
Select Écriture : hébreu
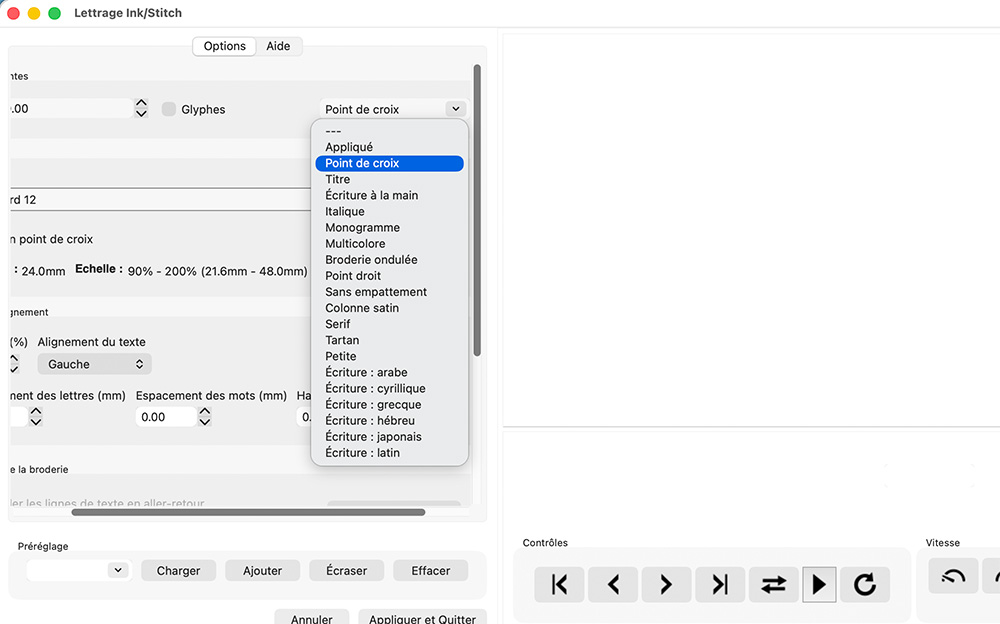click(x=390, y=420)
